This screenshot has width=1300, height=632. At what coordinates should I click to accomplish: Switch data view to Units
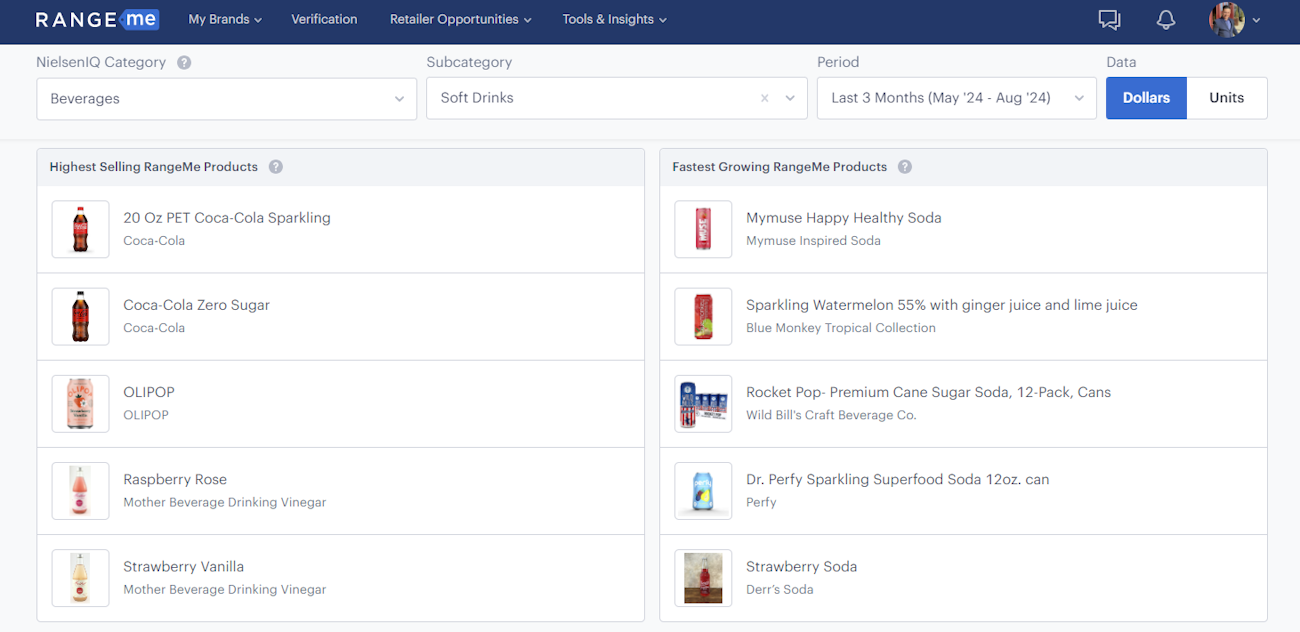click(x=1226, y=98)
